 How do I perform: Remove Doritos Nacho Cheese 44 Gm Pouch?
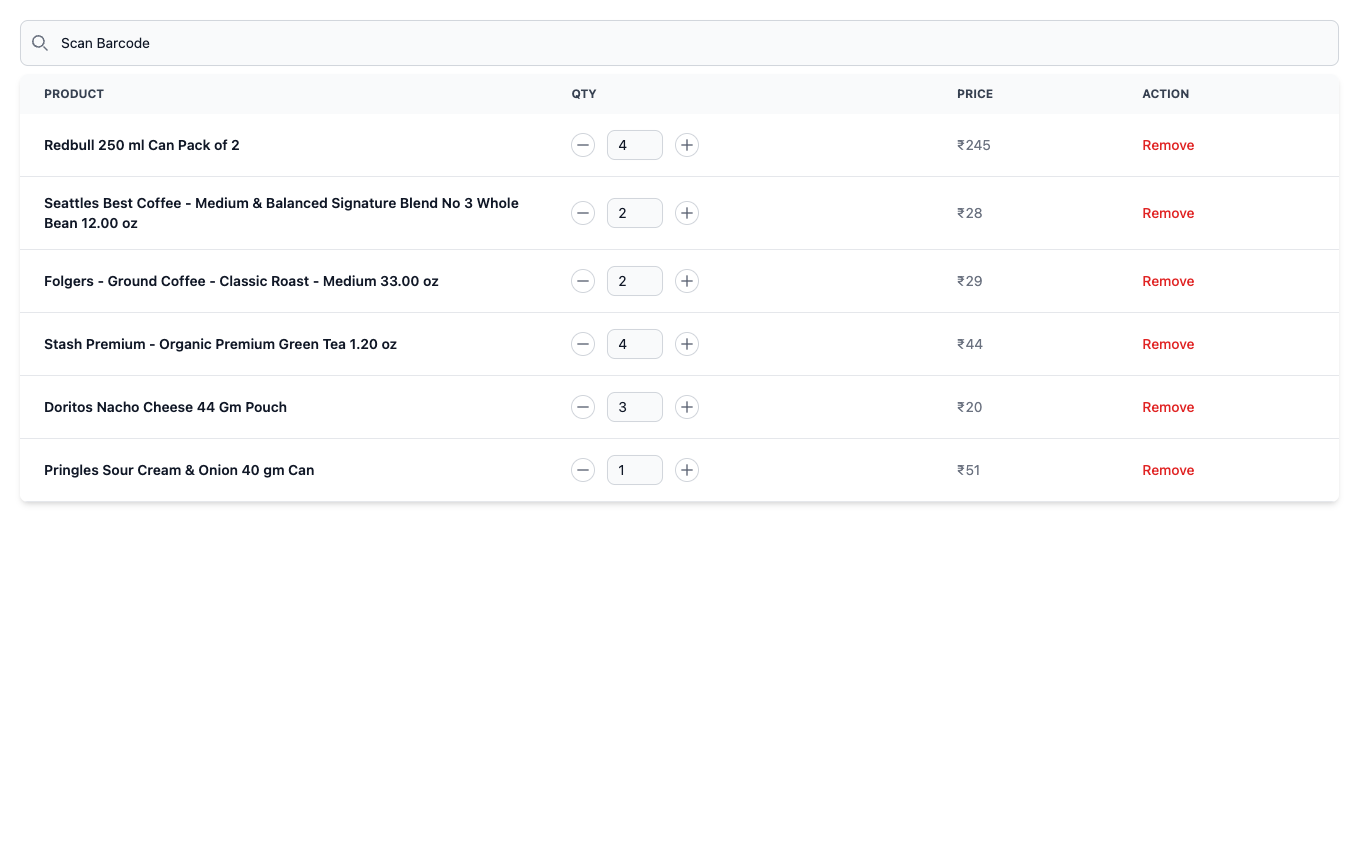pyautogui.click(x=1168, y=407)
